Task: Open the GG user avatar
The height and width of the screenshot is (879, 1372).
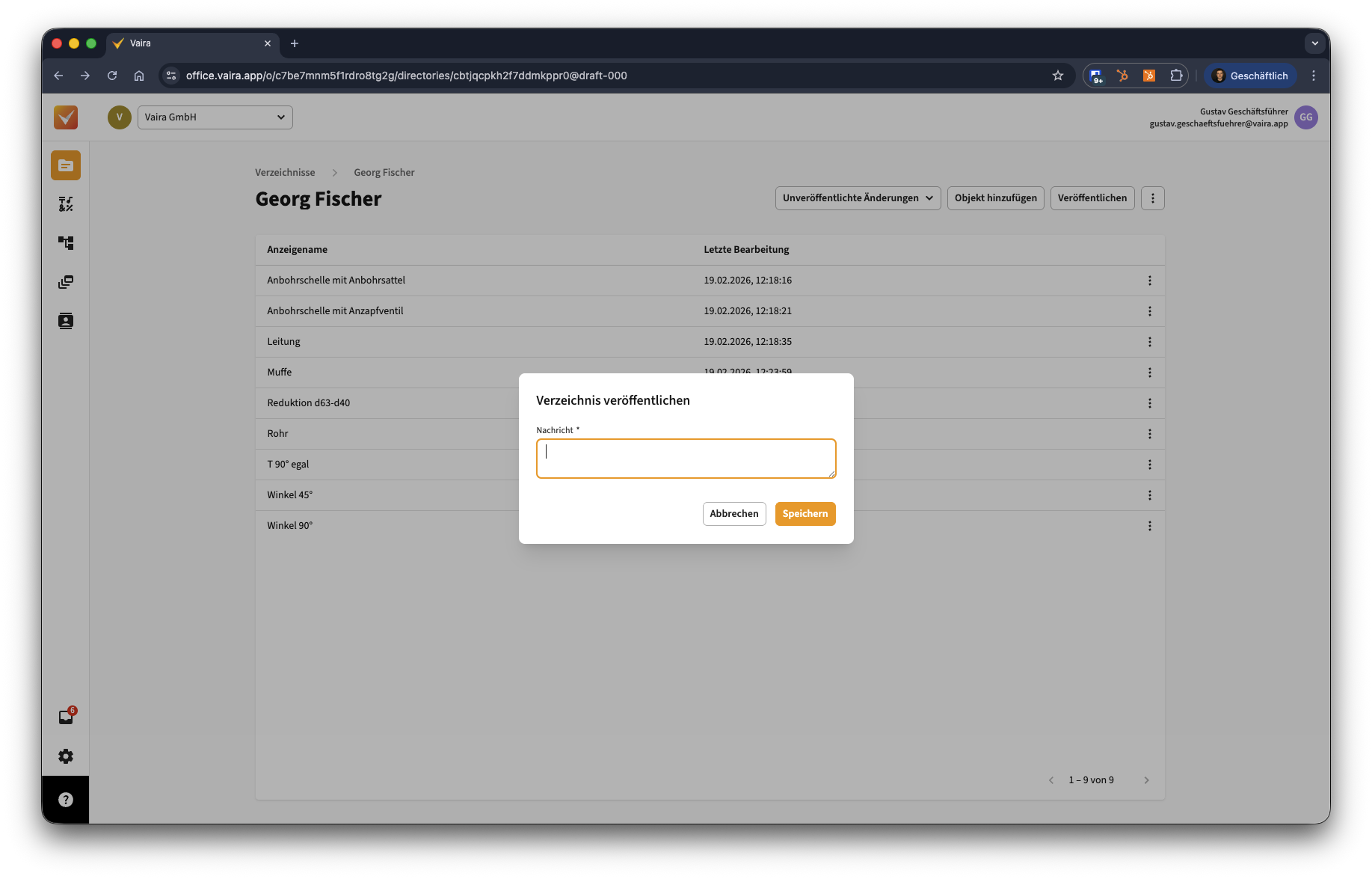Action: [1305, 117]
